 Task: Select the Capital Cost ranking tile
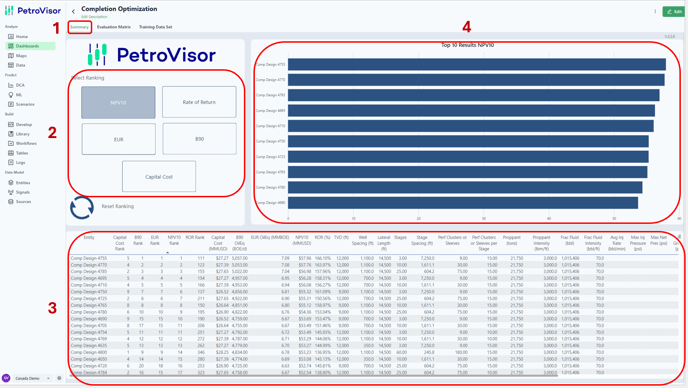tap(159, 176)
